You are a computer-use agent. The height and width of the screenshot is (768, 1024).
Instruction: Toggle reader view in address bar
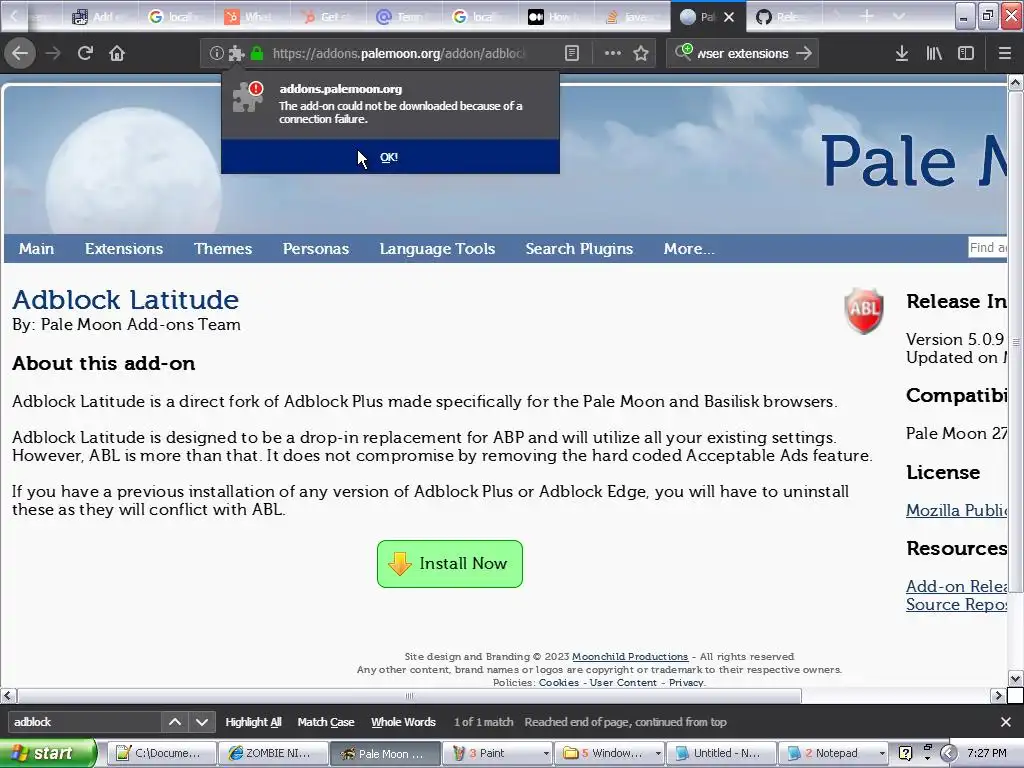(x=571, y=54)
